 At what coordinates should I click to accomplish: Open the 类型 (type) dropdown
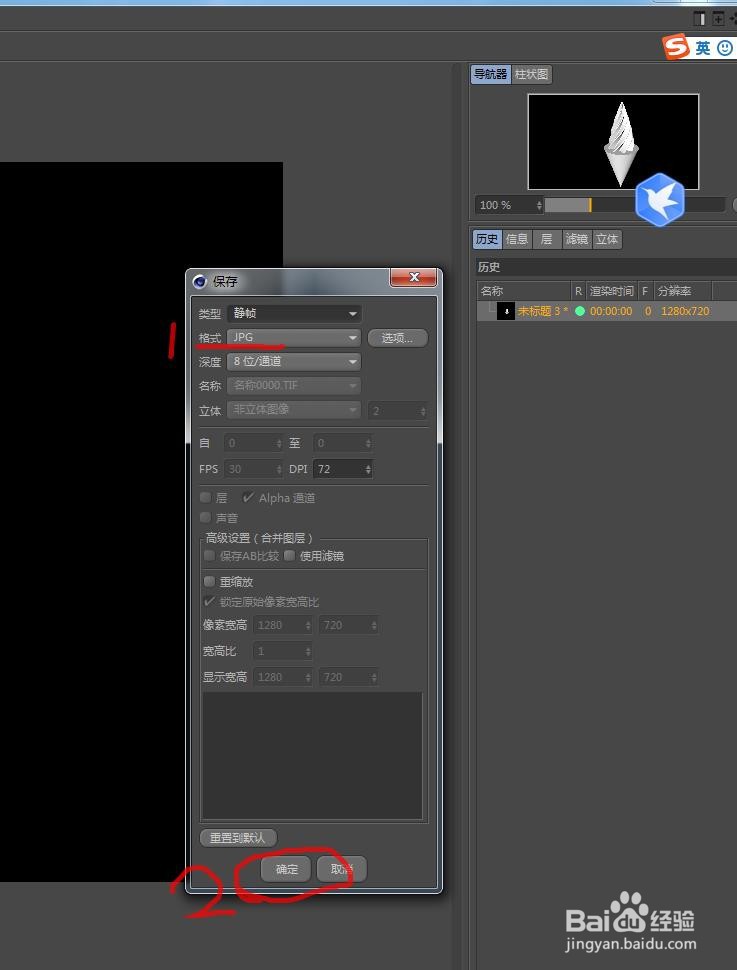click(295, 314)
